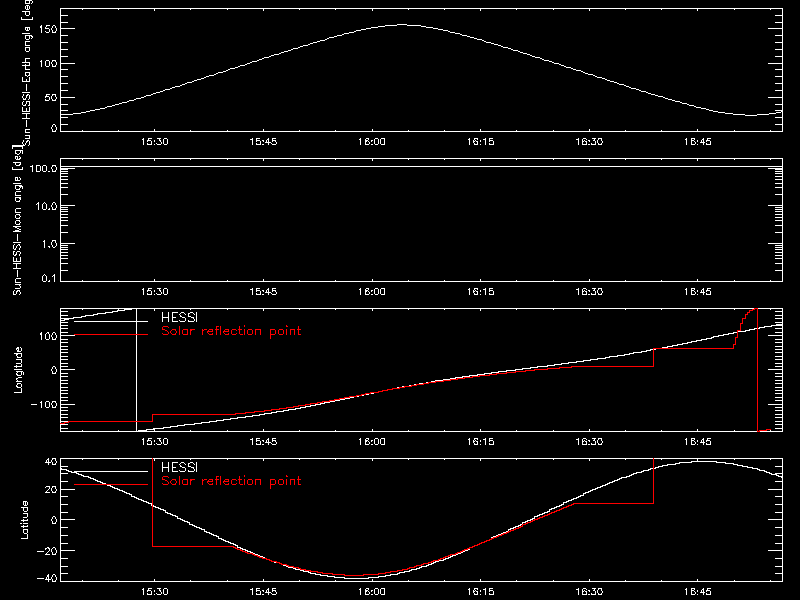Click the 20 tick on Latitude axis
Screen dimensions: 800x600
pyautogui.click(x=51, y=490)
